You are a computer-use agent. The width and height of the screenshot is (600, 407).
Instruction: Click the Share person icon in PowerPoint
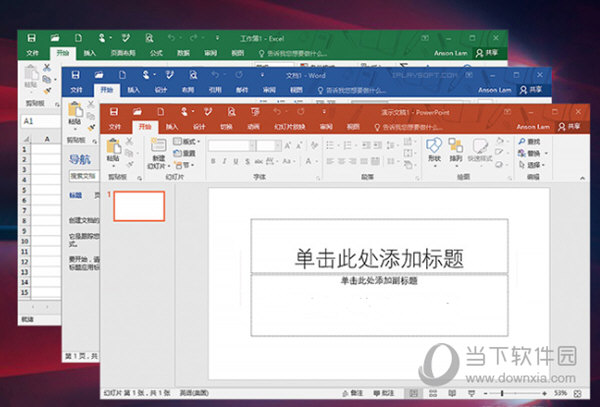562,127
